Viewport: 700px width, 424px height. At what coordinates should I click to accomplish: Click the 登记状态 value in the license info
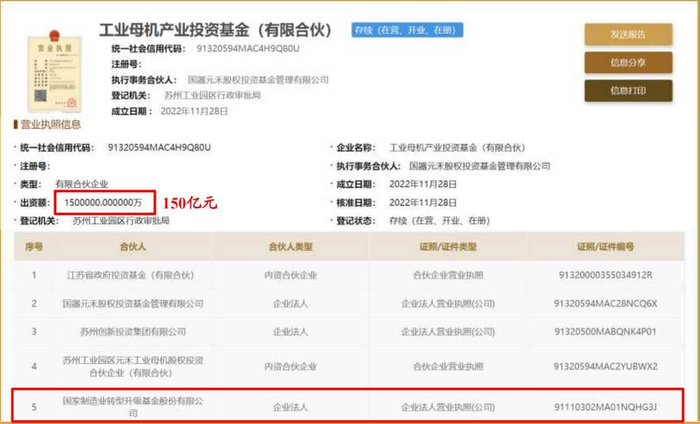pyautogui.click(x=440, y=220)
